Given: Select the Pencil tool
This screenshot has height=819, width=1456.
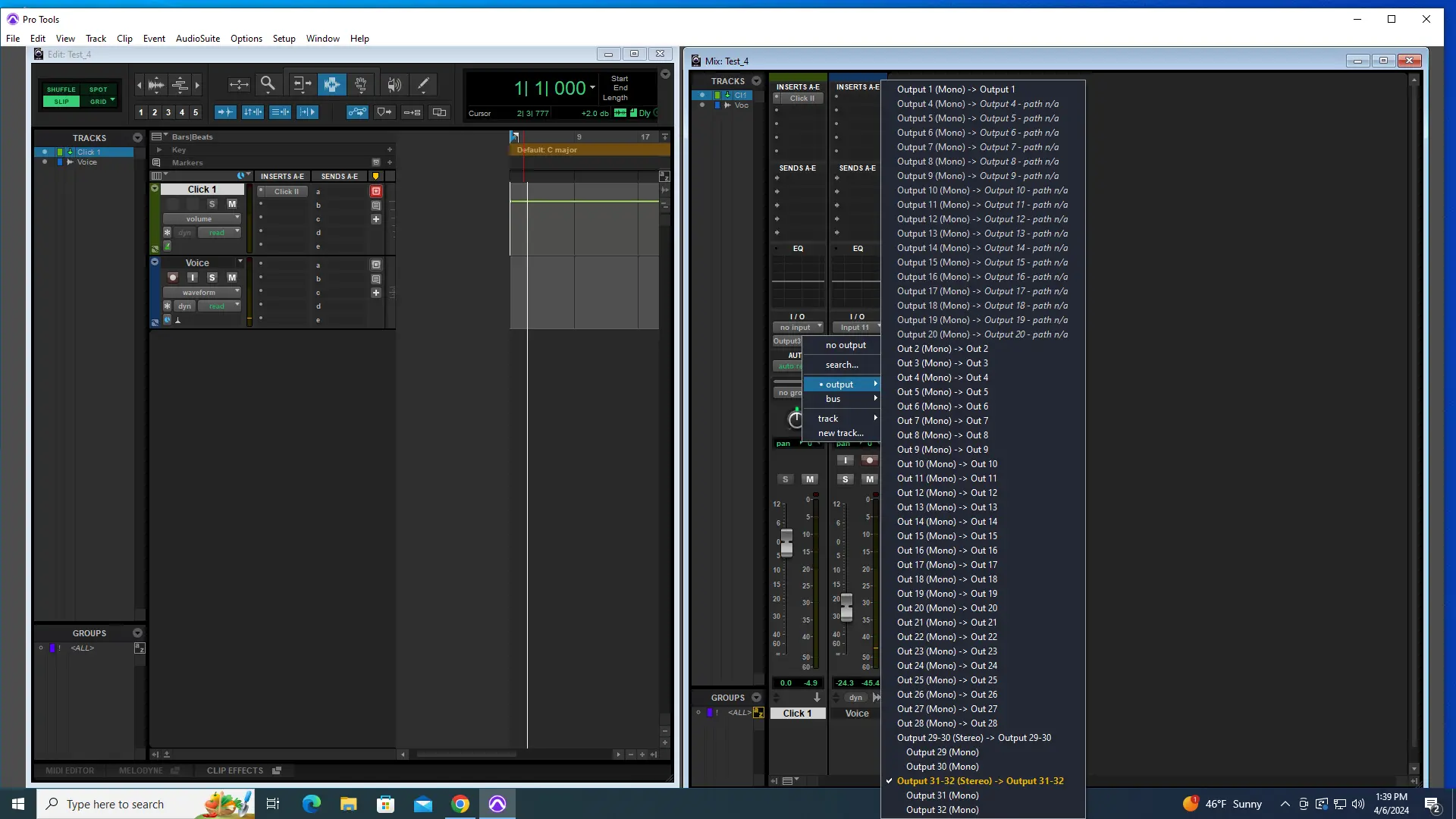Looking at the screenshot, I should click(x=423, y=84).
